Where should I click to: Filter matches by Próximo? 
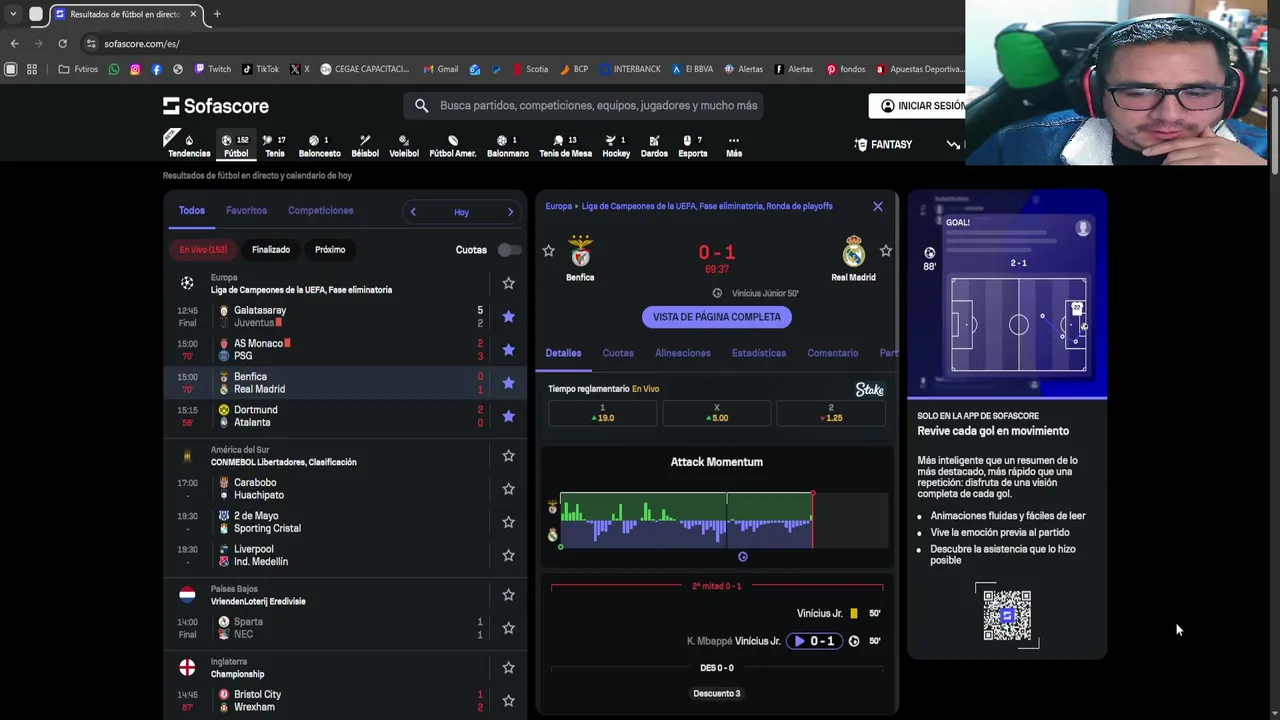330,250
